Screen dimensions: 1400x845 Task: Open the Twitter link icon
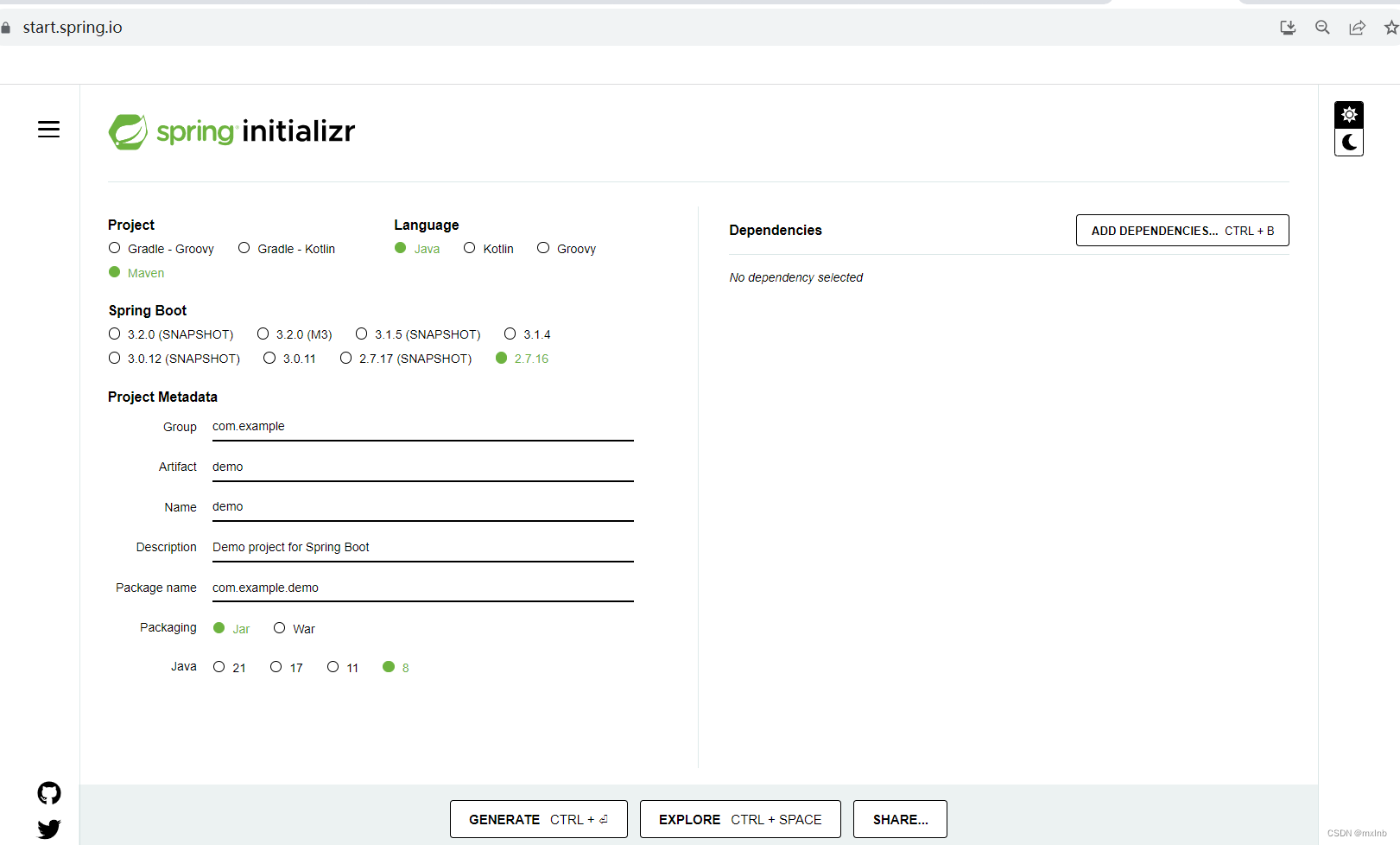[x=49, y=829]
